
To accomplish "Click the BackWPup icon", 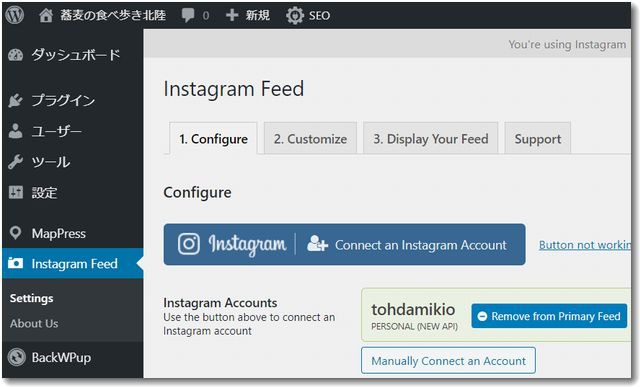I will click(16, 357).
